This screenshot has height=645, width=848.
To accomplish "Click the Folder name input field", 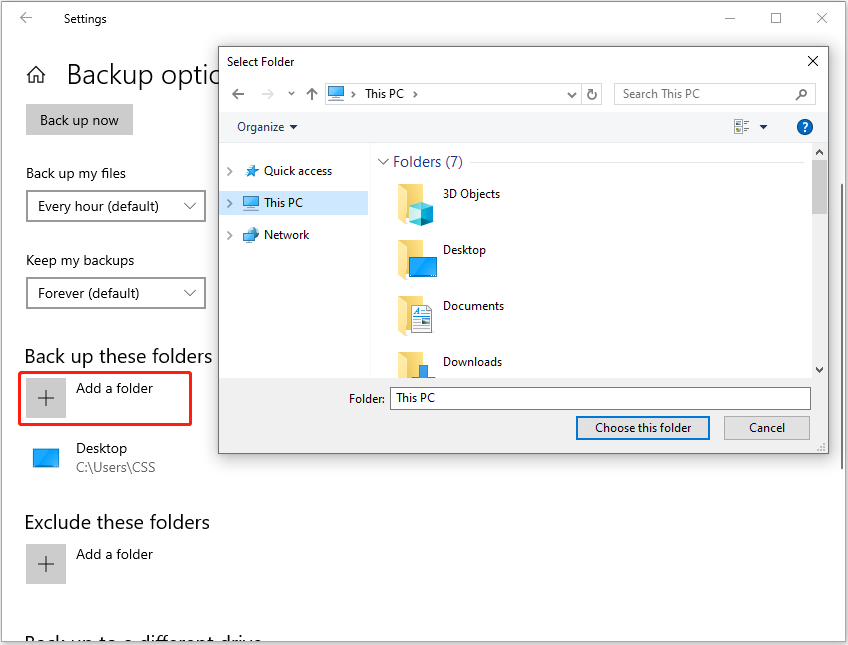I will coord(600,398).
